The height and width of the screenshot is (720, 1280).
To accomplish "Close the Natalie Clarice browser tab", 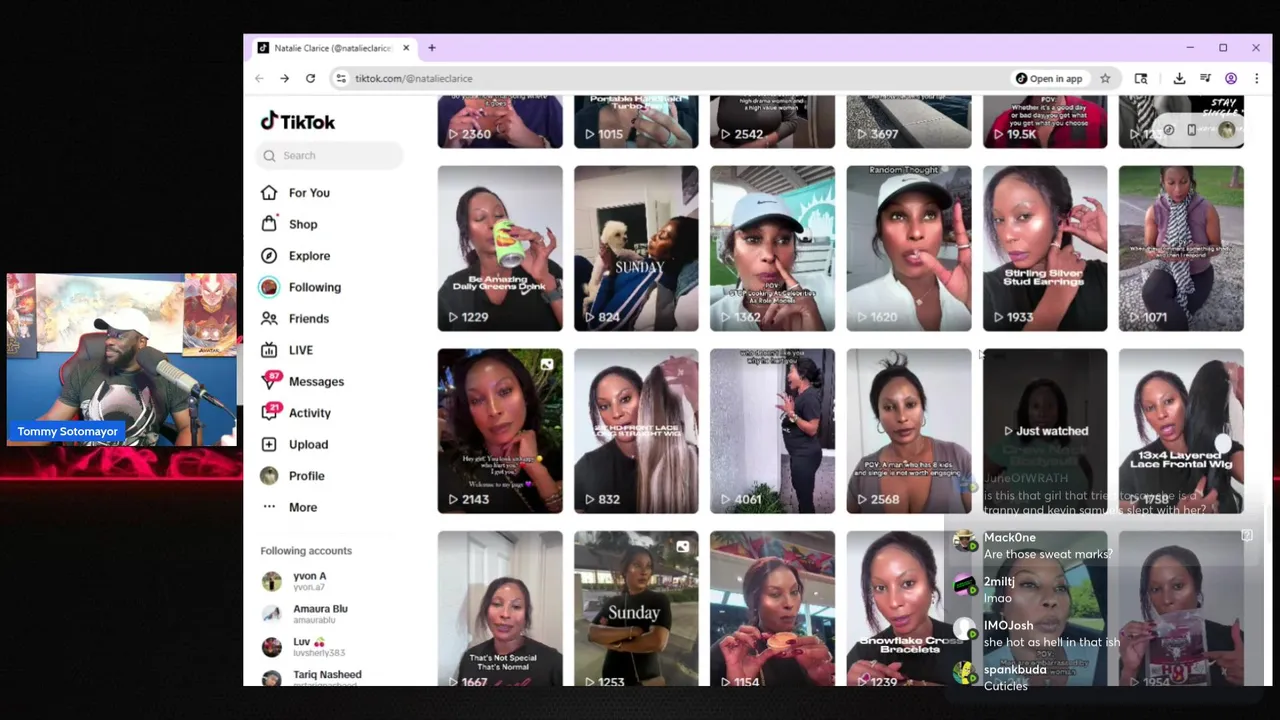I will pyautogui.click(x=406, y=48).
